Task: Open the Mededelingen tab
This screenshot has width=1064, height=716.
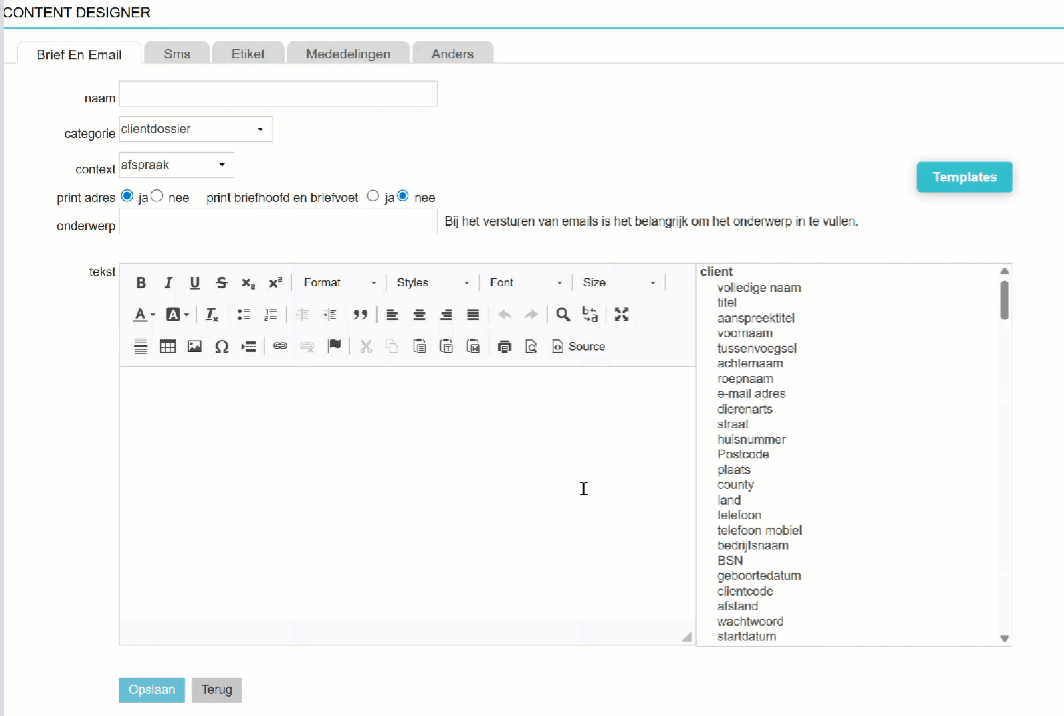Action: 347,54
